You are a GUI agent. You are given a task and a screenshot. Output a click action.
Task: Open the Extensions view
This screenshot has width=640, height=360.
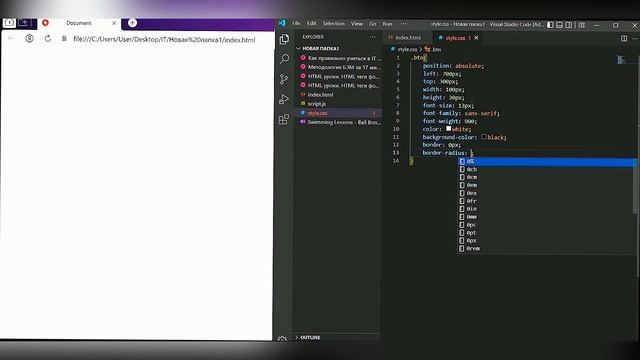tap(284, 119)
